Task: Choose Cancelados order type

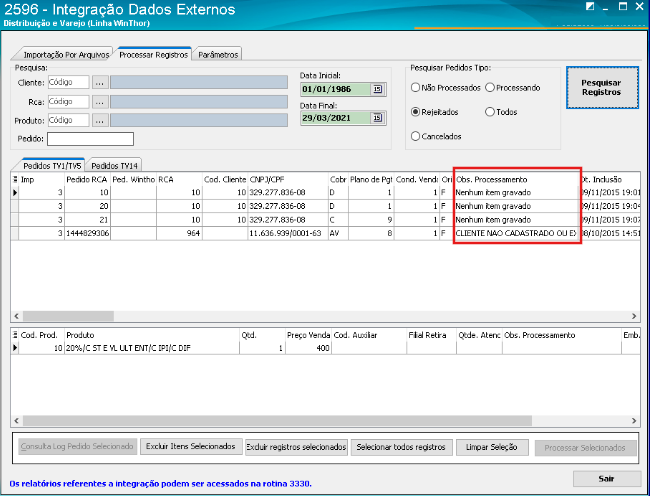Action: coord(415,136)
